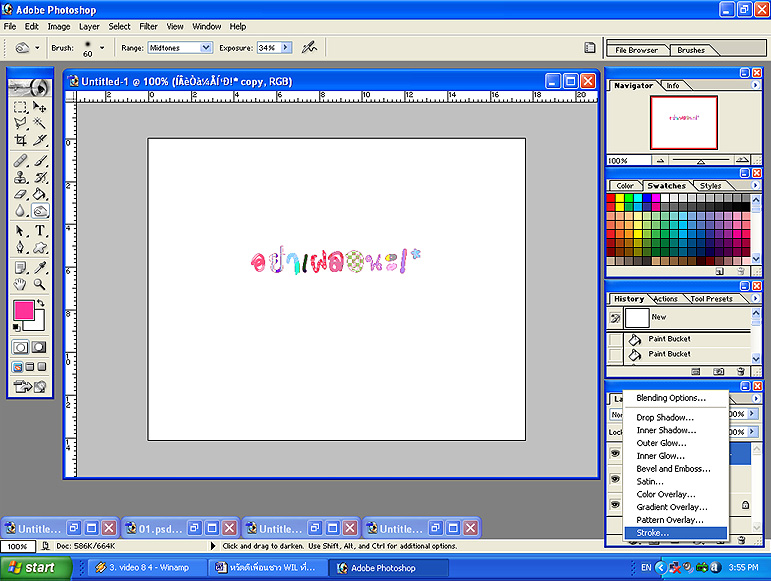The image size is (771, 582).
Task: Select the Magic Wand tool
Action: pyautogui.click(x=40, y=124)
